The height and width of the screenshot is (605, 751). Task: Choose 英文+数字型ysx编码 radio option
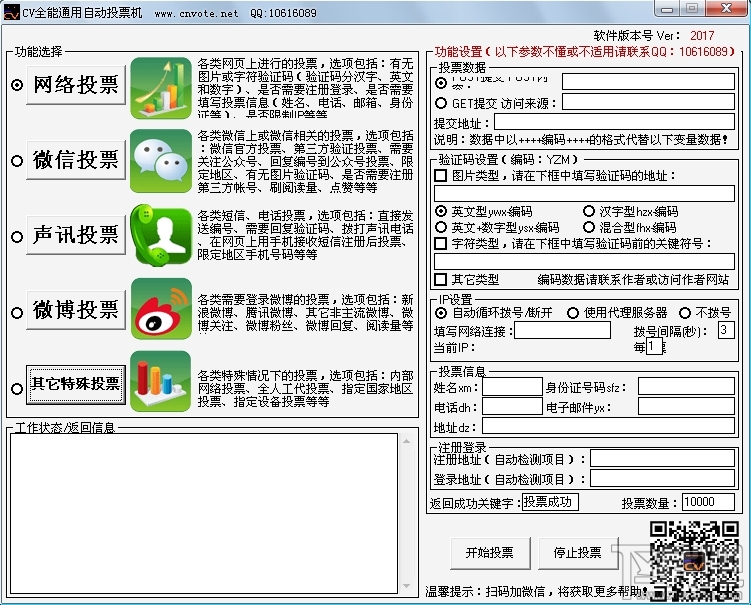pos(441,227)
